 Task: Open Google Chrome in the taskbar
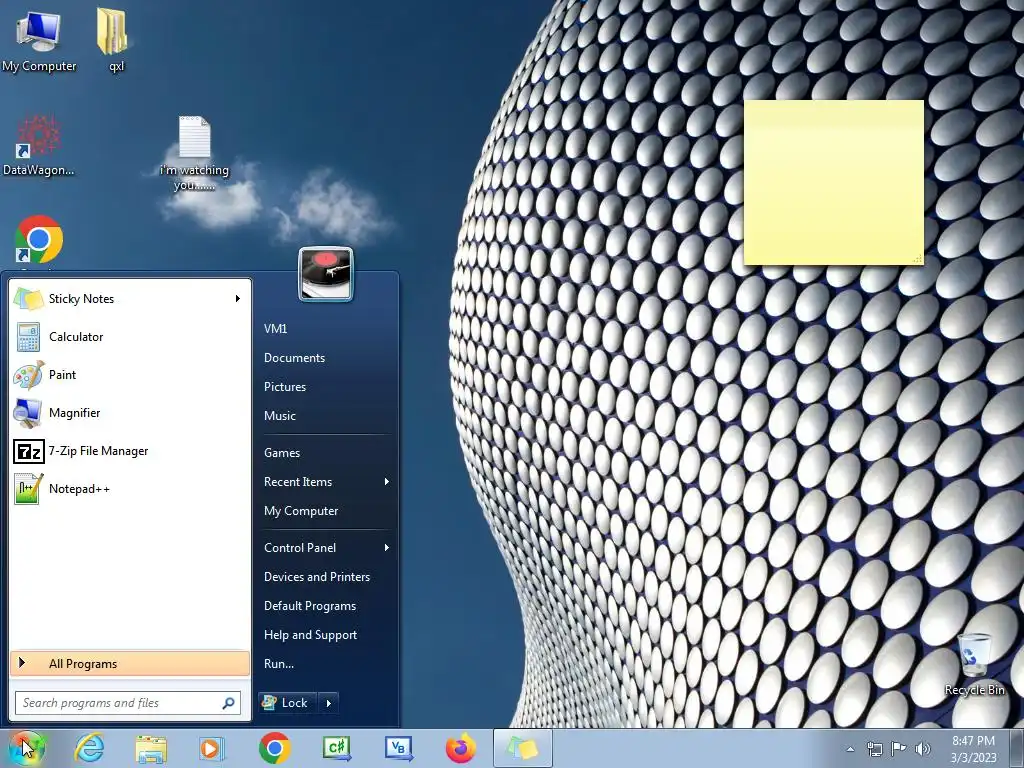tap(274, 748)
